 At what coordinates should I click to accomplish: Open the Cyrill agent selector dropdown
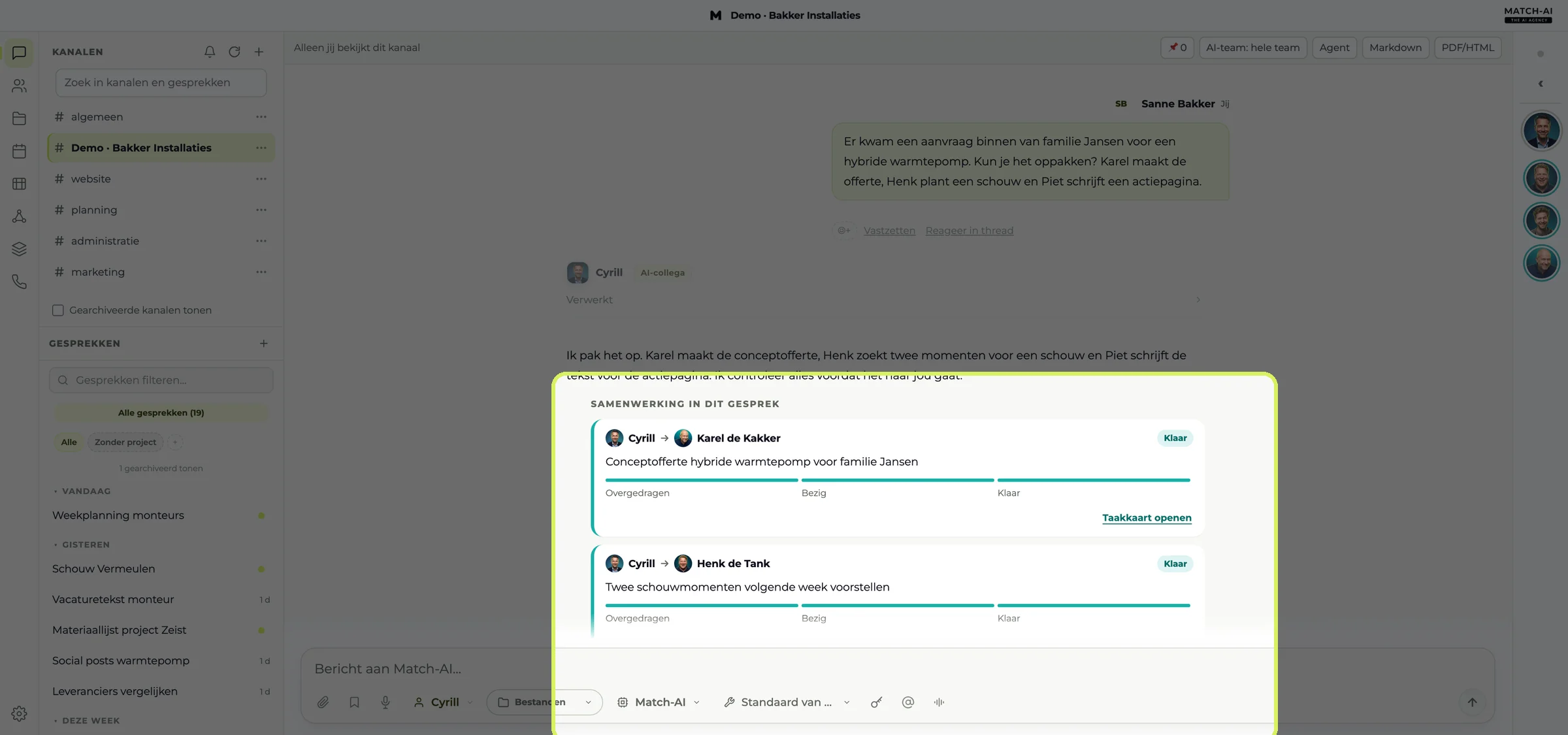443,702
